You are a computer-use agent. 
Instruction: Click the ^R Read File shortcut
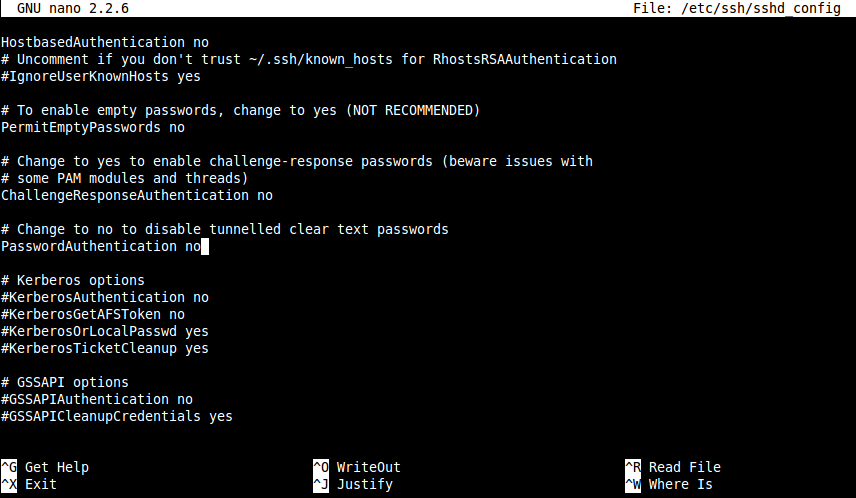673,467
